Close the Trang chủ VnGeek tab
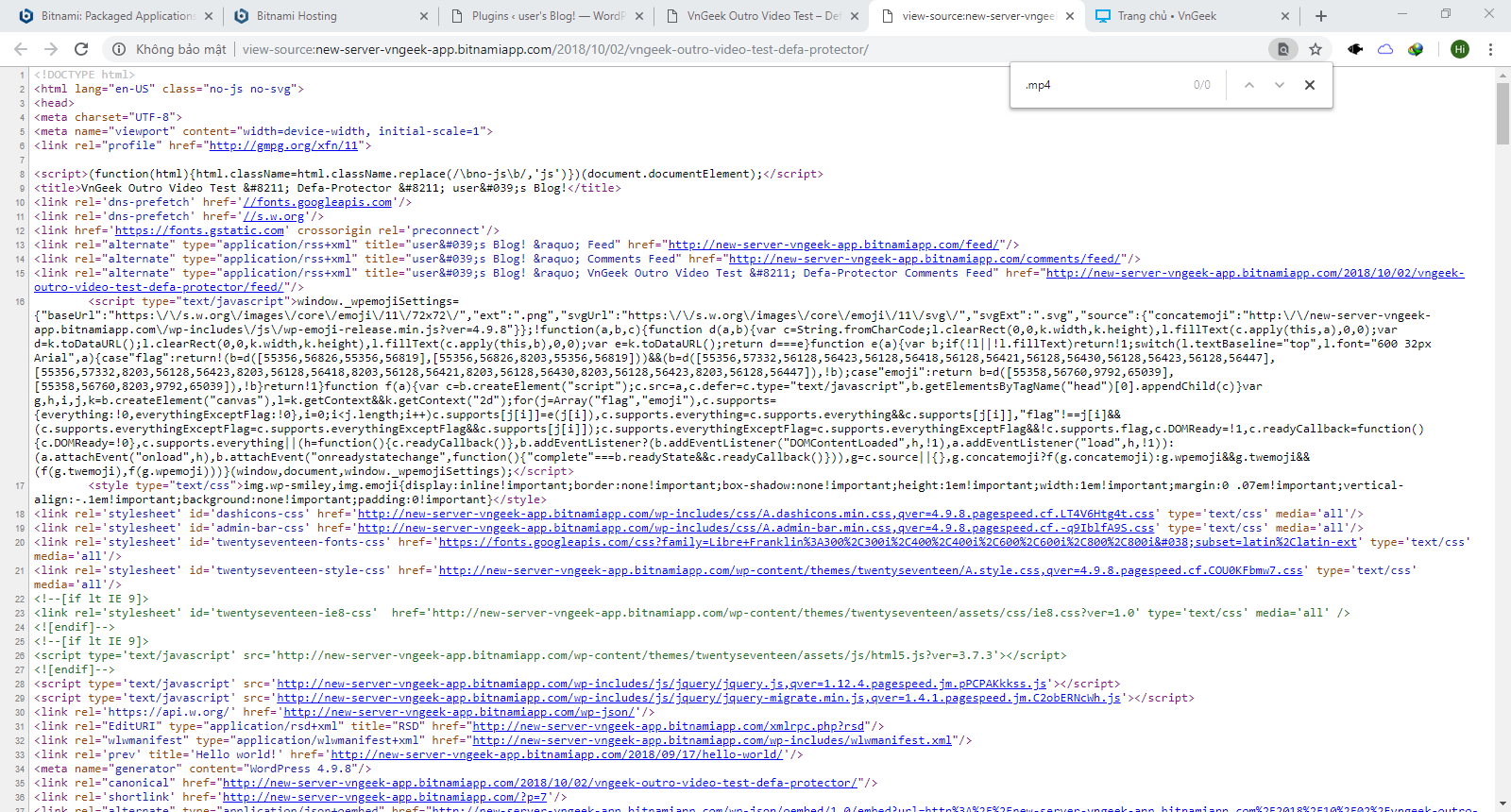The width and height of the screenshot is (1511, 812). [x=1285, y=16]
